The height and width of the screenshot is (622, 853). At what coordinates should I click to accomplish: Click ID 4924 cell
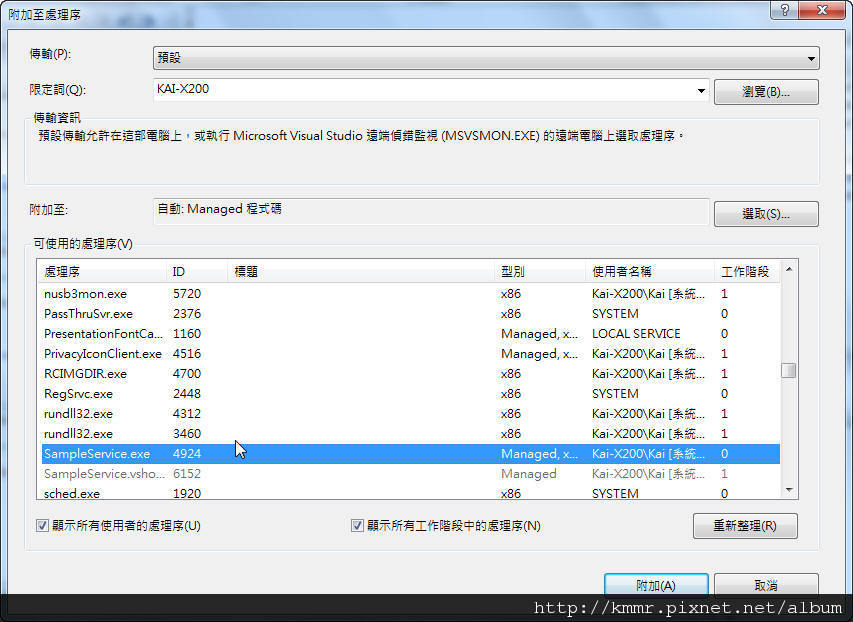187,454
